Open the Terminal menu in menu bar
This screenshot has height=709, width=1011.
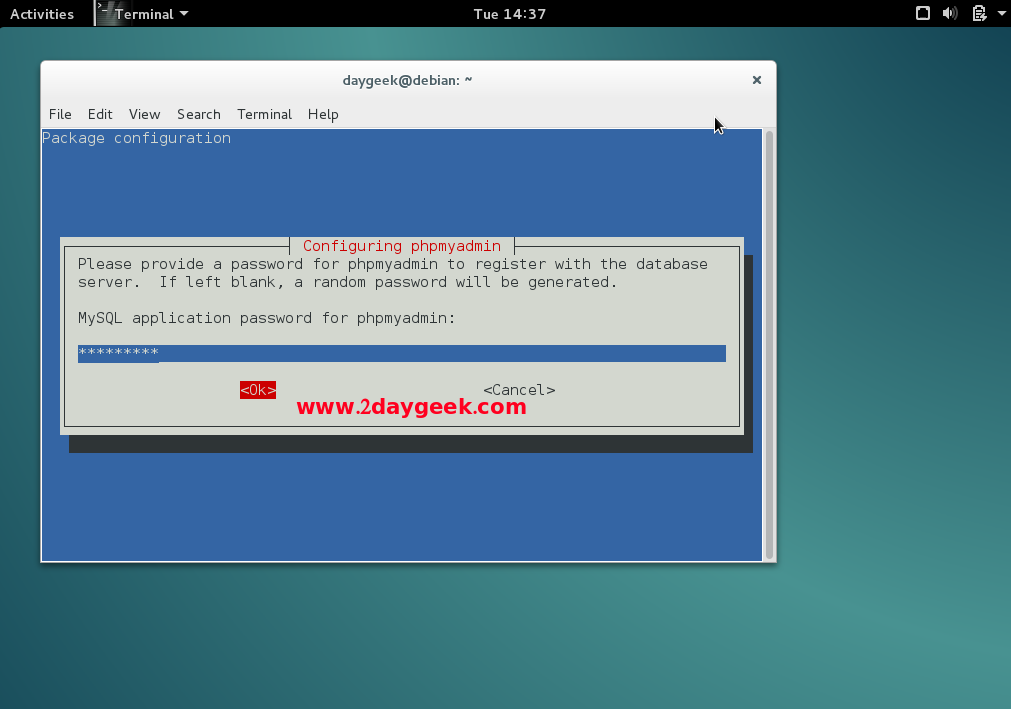coord(264,114)
